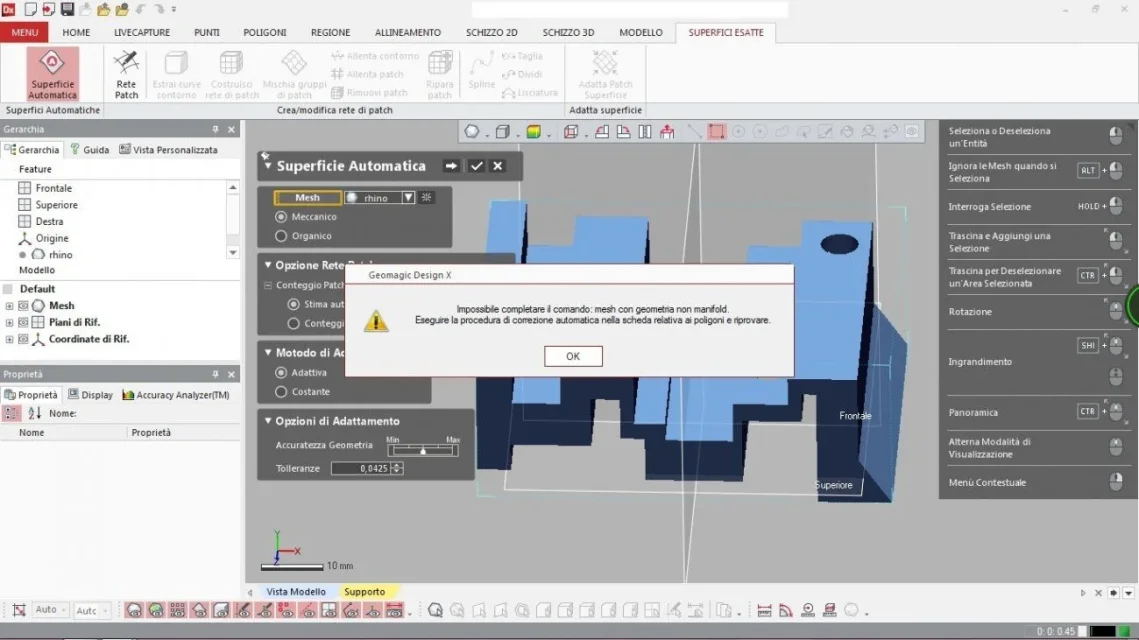This screenshot has height=640, width=1139.
Task: Click the Mesh selection button
Action: pyautogui.click(x=307, y=198)
